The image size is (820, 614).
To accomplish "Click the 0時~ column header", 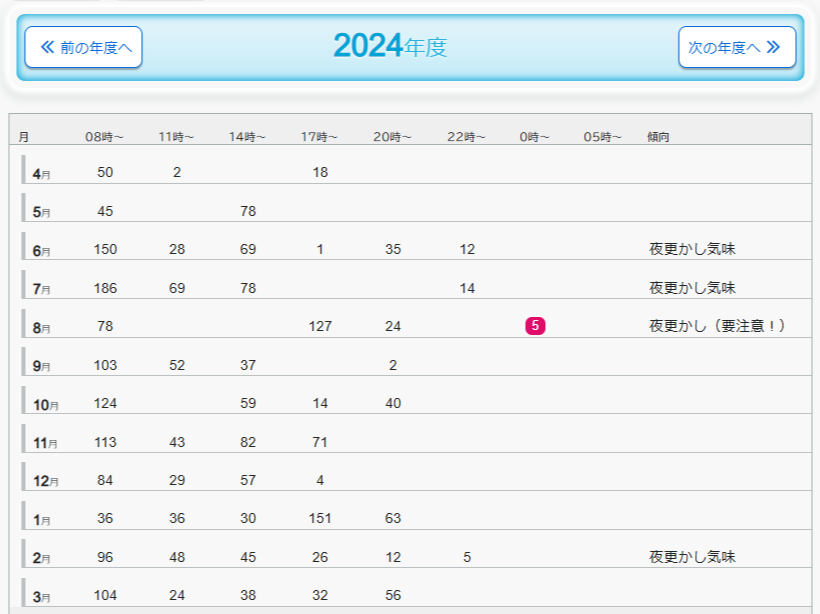I will click(534, 137).
